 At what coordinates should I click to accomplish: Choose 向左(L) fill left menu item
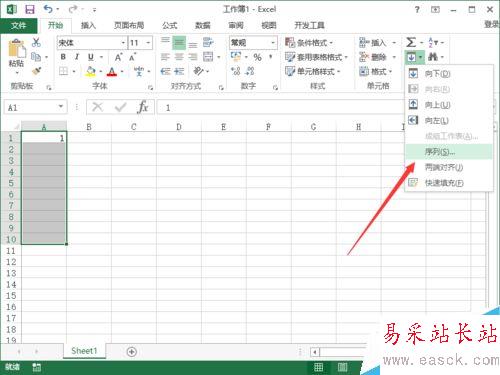(449, 120)
